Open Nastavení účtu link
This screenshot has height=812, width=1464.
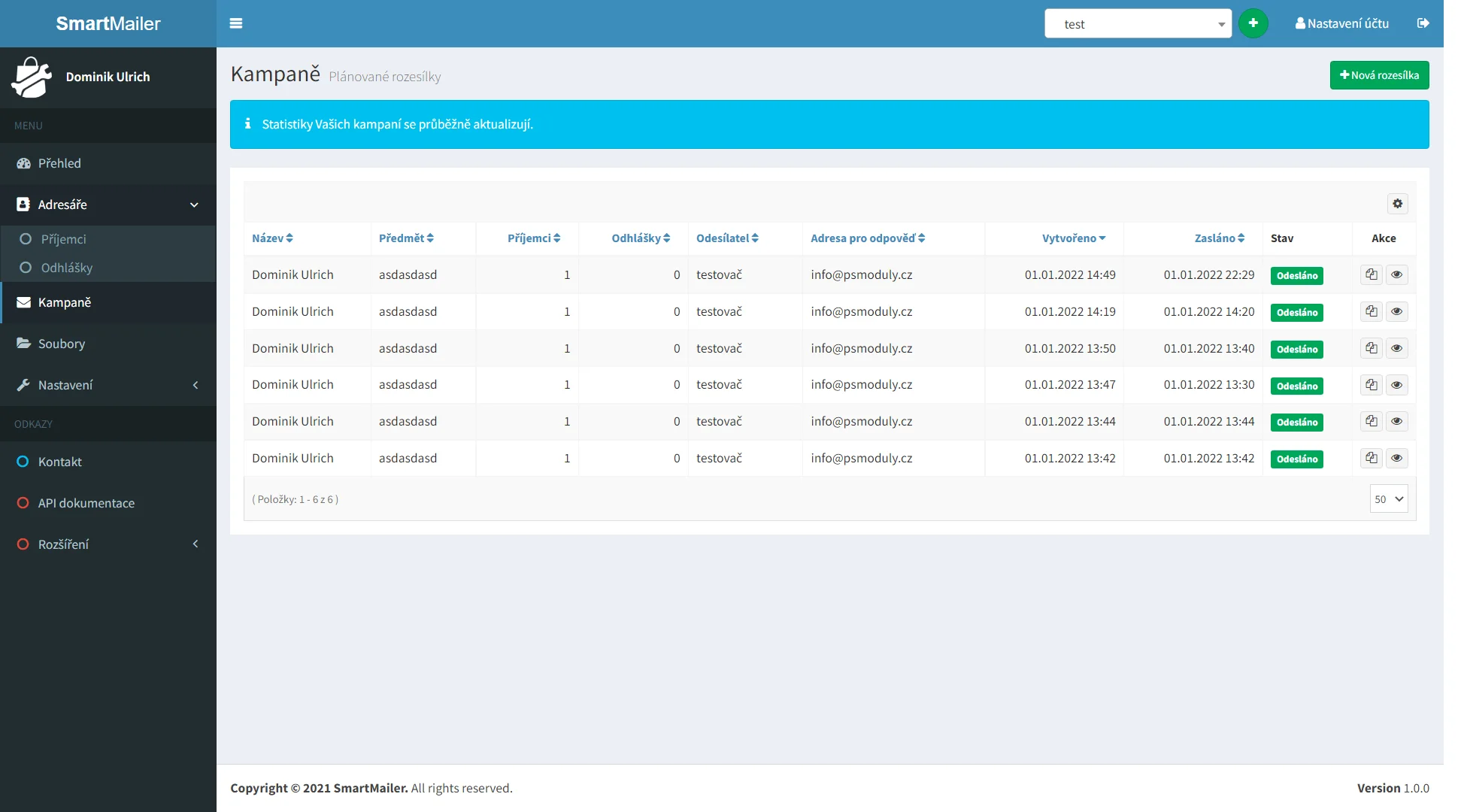[x=1341, y=23]
